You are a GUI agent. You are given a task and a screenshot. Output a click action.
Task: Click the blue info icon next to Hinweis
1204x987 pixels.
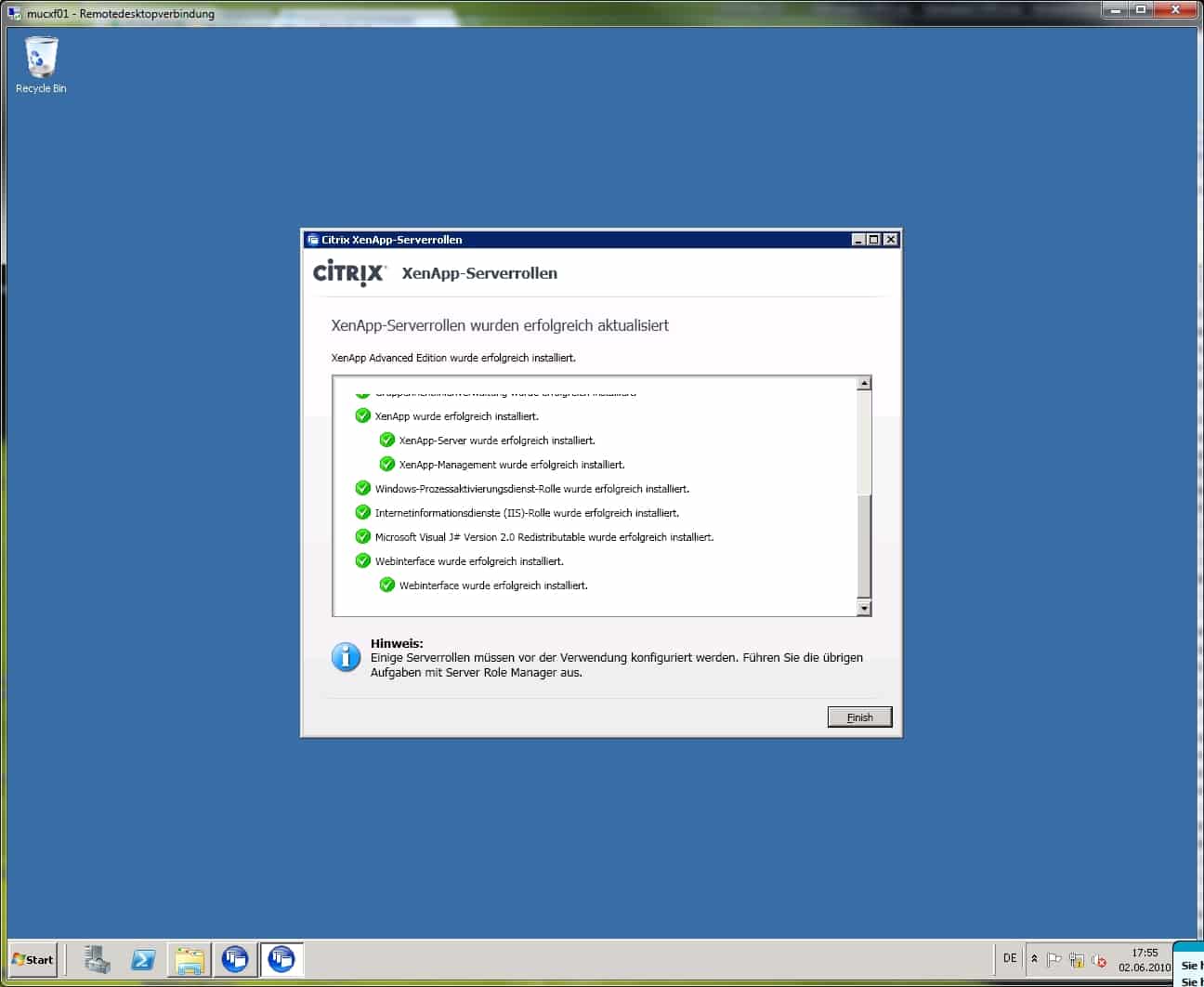(346, 656)
